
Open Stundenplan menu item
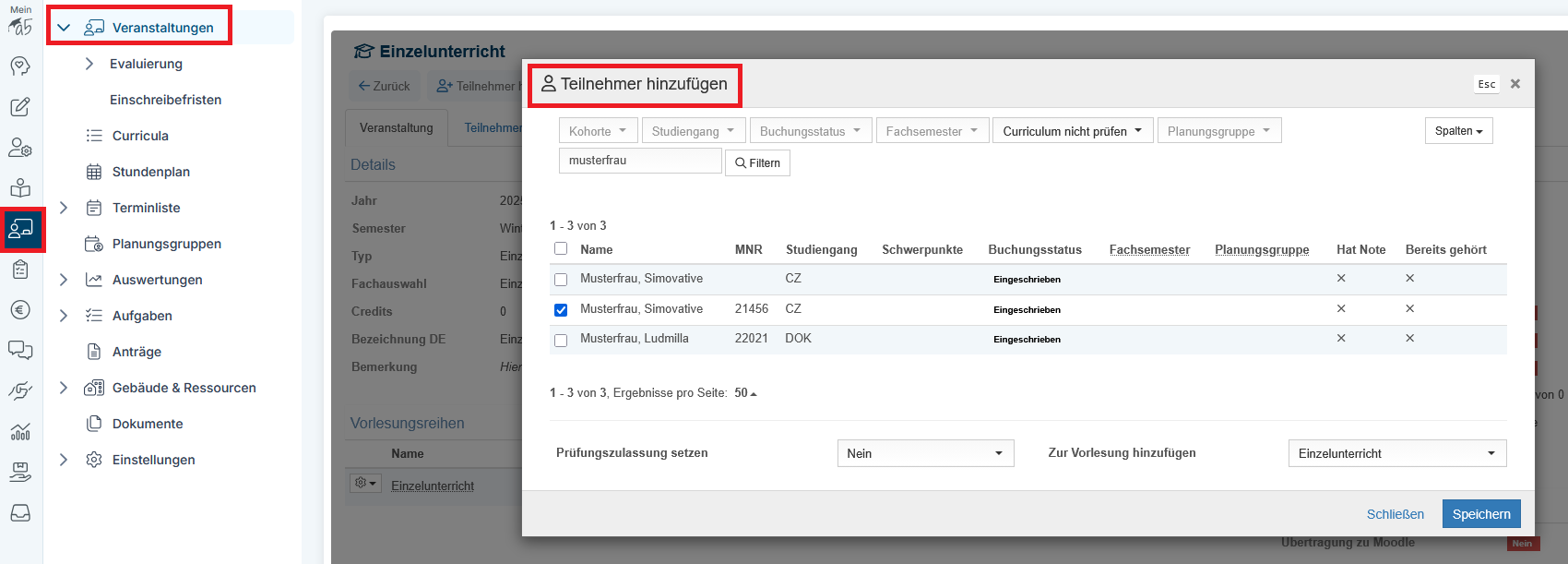click(x=151, y=172)
